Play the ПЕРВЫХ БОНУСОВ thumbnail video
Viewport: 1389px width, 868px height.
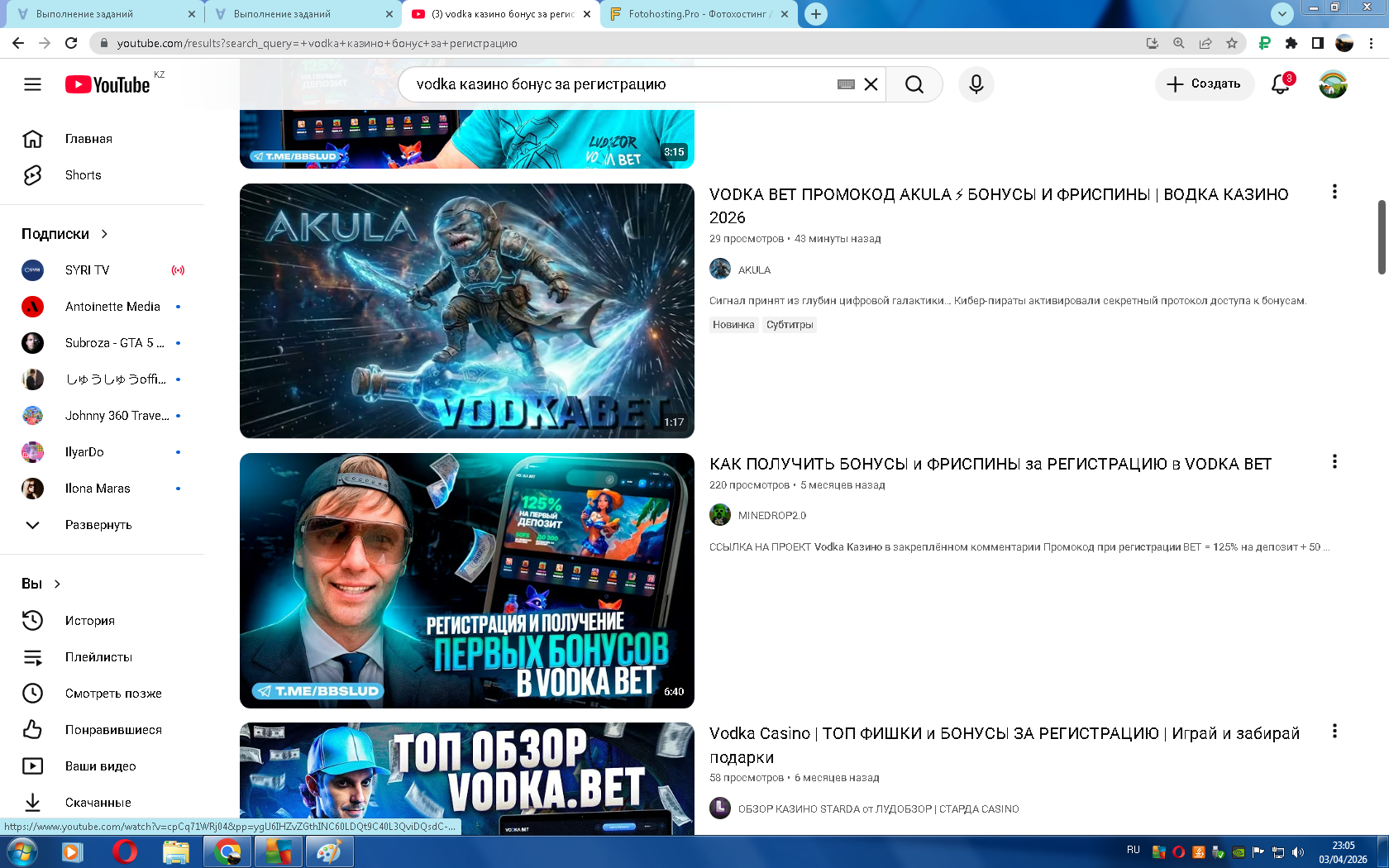[467, 580]
